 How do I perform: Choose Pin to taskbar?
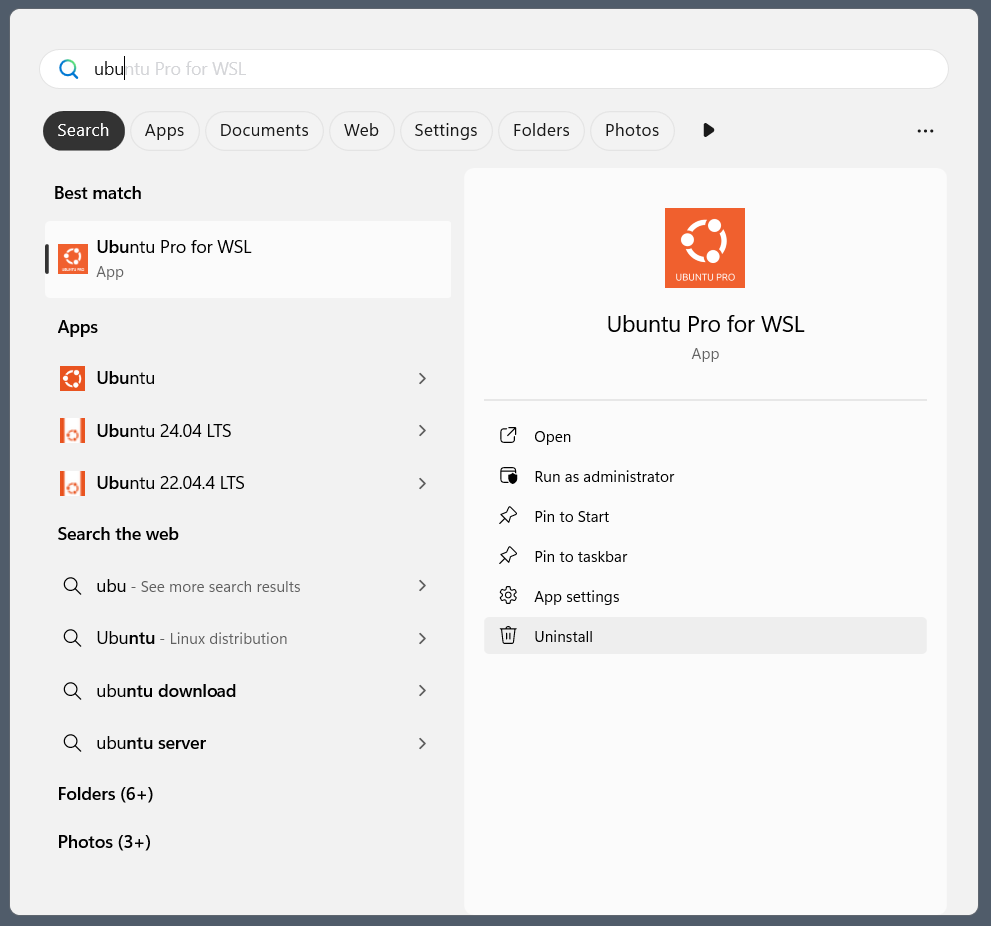click(x=705, y=556)
